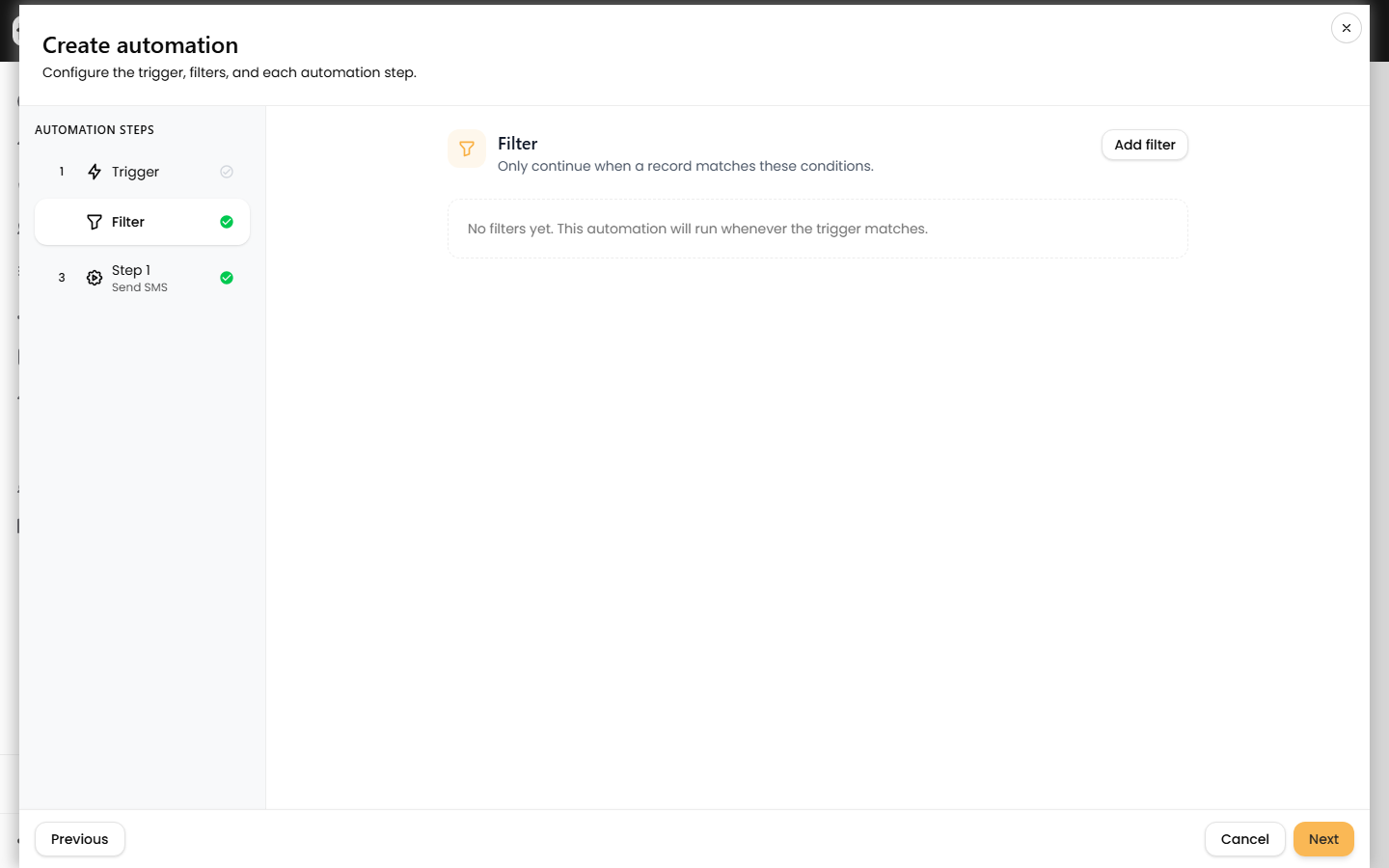Select the Filter step in sidebar
Screen dimensions: 1389x868
pos(142,222)
